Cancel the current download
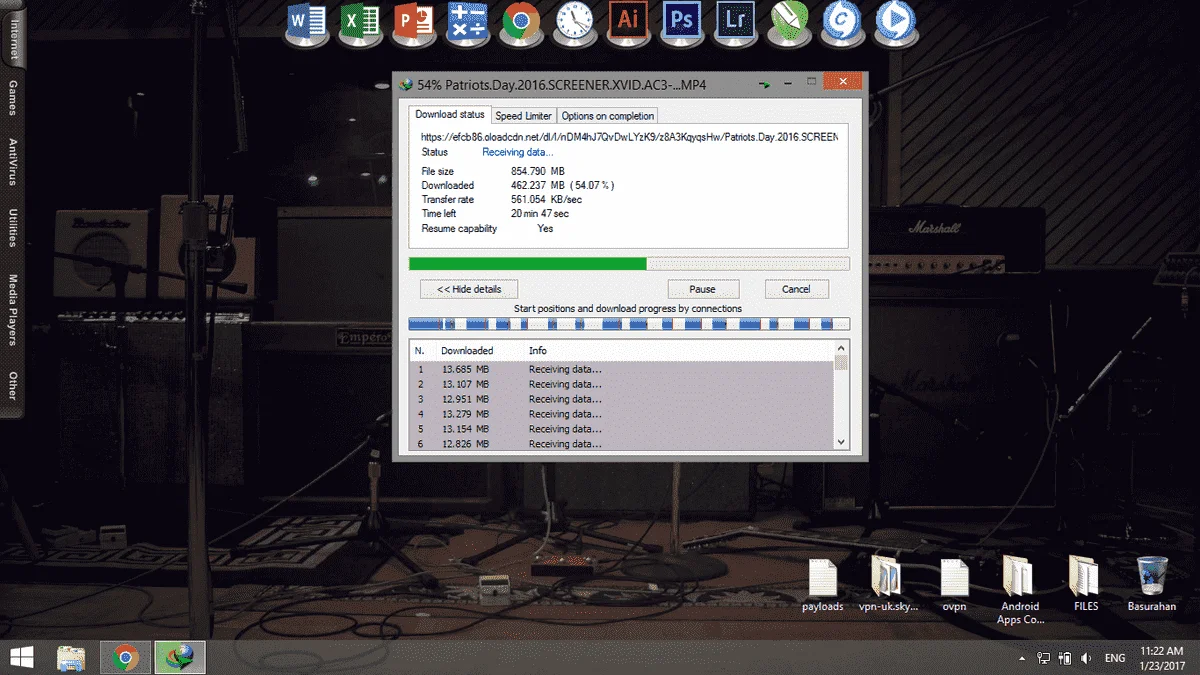Viewport: 1200px width, 675px height. coord(797,289)
